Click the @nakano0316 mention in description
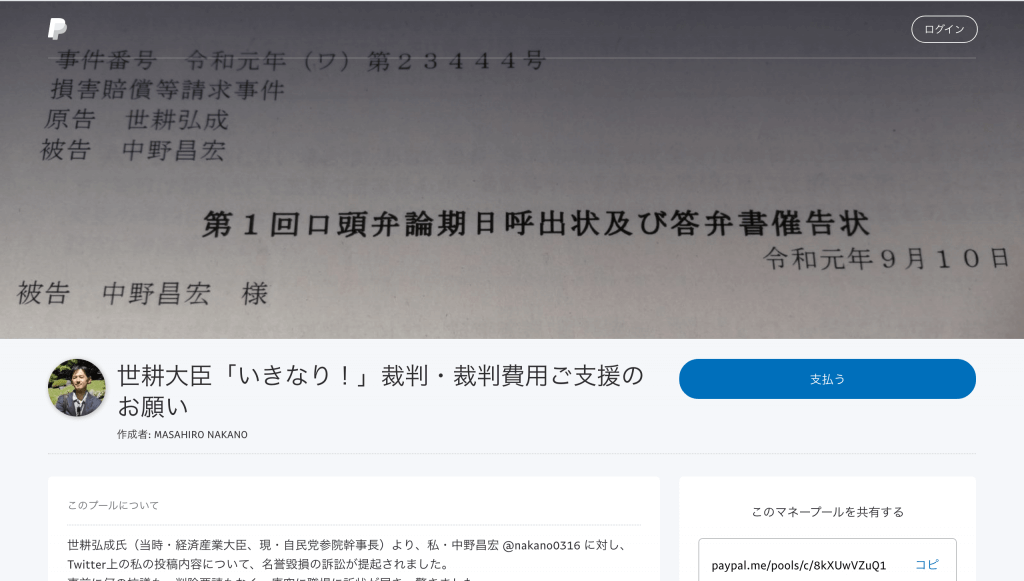 pyautogui.click(x=541, y=545)
